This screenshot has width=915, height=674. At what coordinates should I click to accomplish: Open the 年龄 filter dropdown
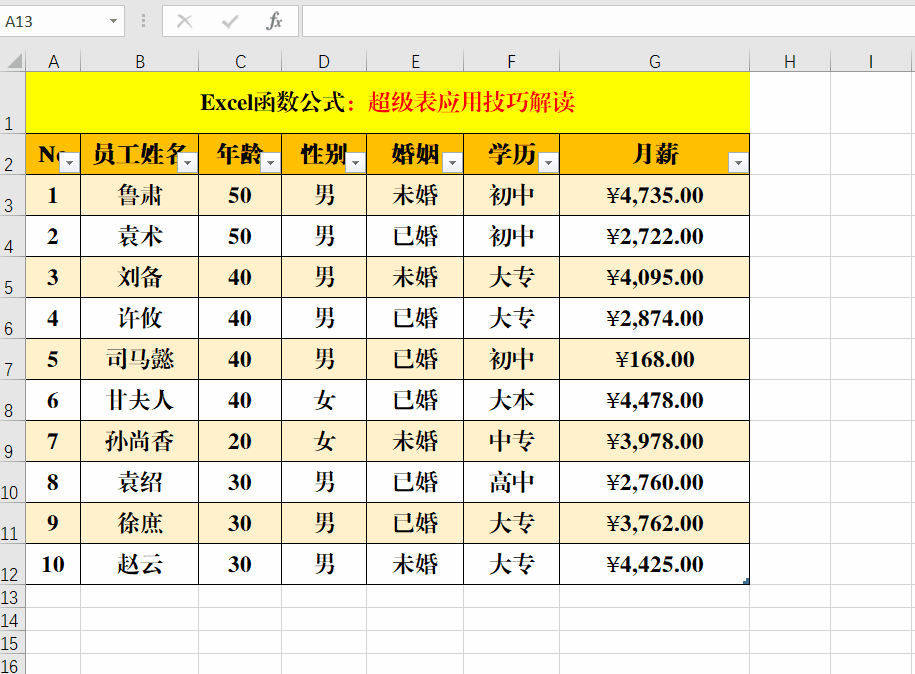click(270, 163)
